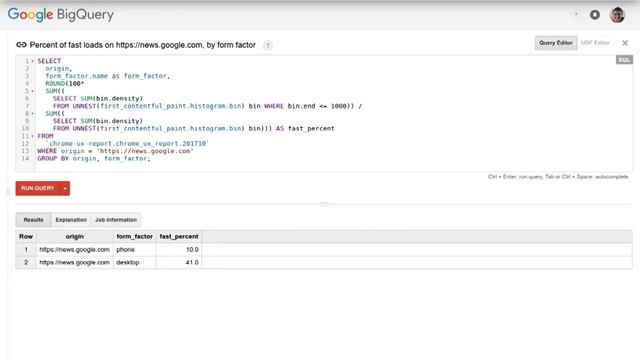Collapse the SUM fold arrow on line 5
This screenshot has height=360, width=640.
(33, 91)
